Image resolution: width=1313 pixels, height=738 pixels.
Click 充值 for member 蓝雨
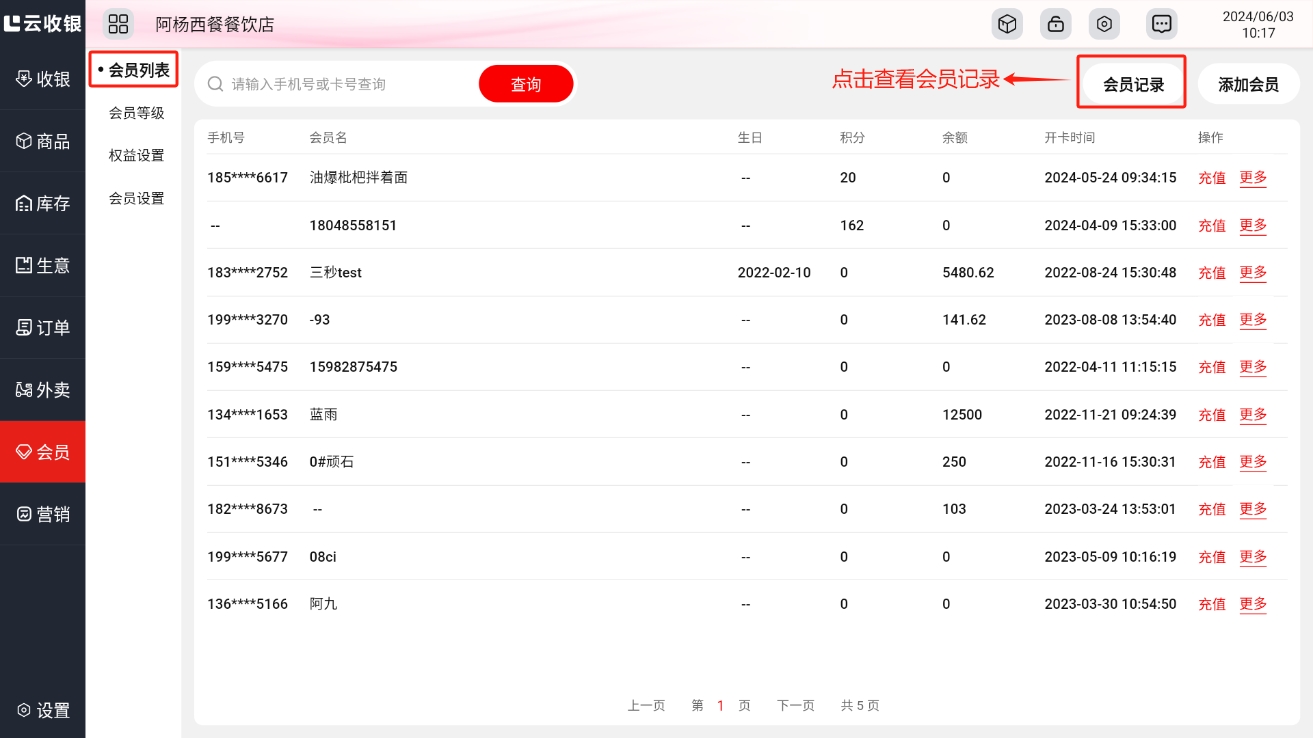(x=1212, y=415)
